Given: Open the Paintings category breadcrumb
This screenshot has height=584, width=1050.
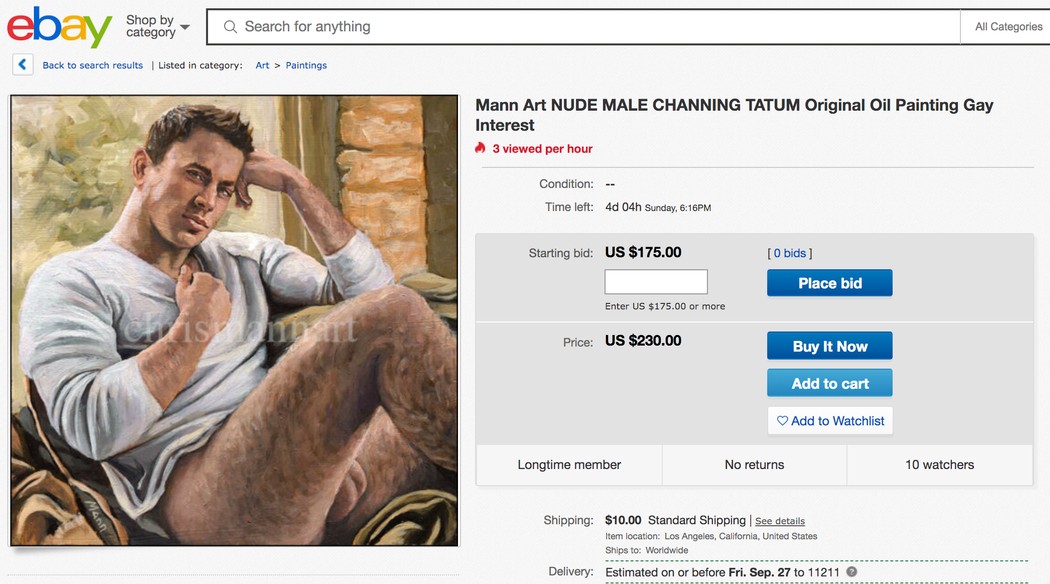Looking at the screenshot, I should 306,65.
